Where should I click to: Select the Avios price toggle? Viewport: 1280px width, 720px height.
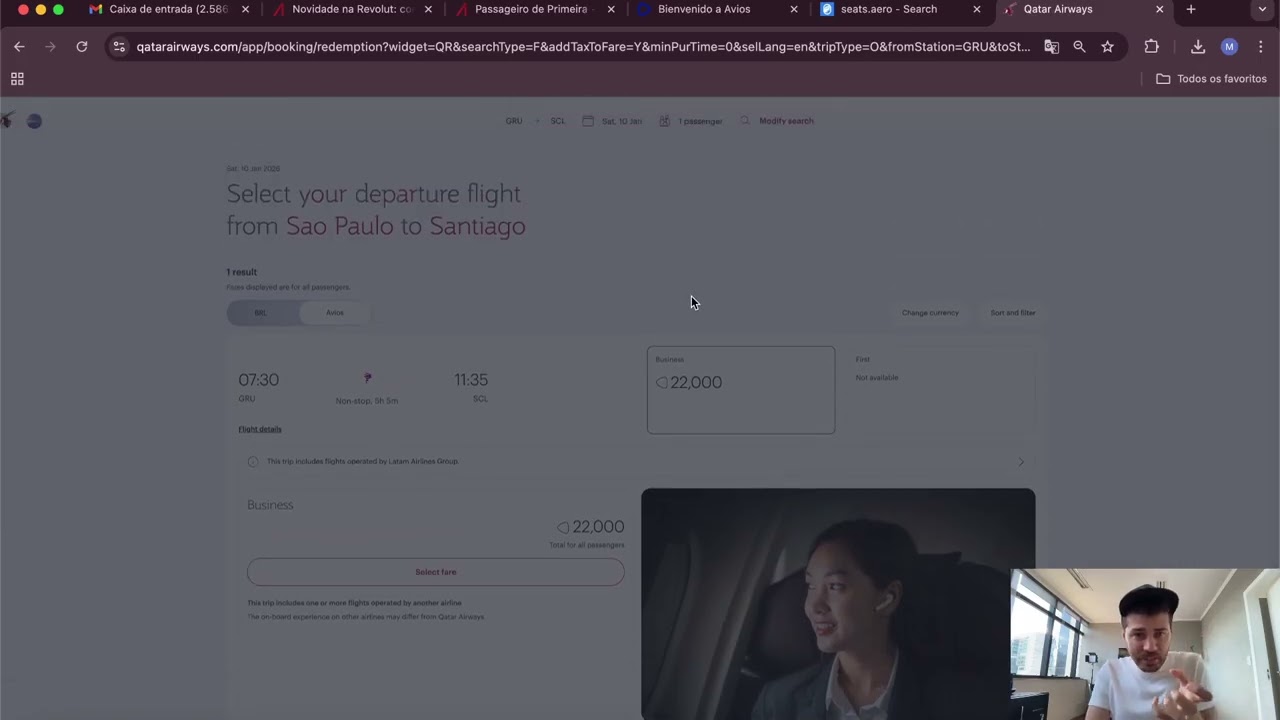(x=334, y=313)
